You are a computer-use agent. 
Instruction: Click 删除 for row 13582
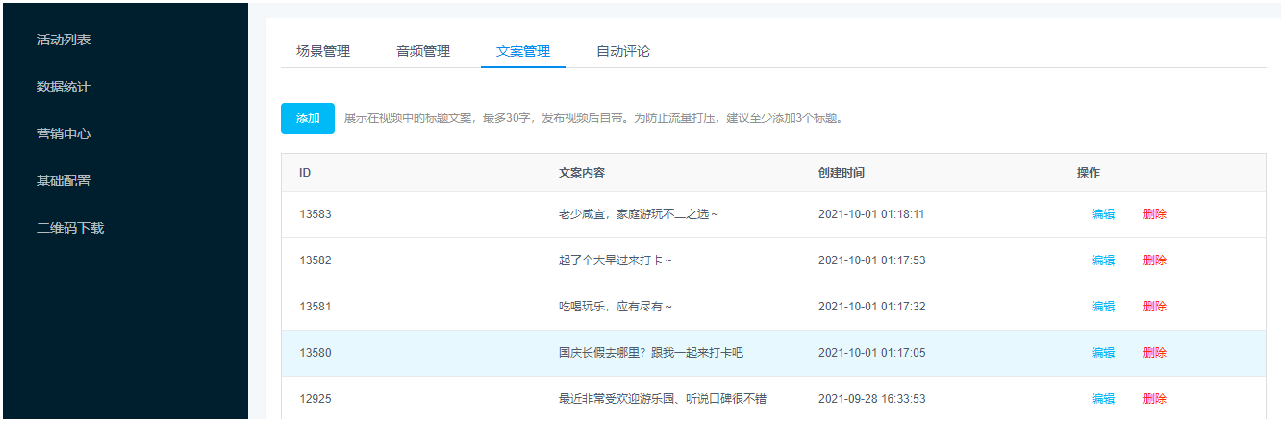[x=1154, y=260]
